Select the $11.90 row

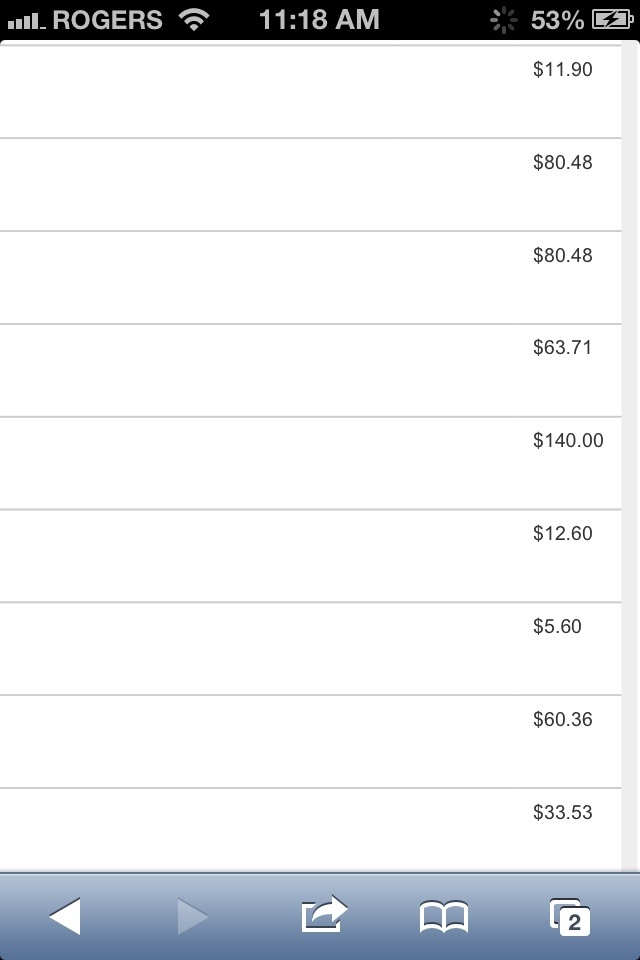(x=311, y=92)
